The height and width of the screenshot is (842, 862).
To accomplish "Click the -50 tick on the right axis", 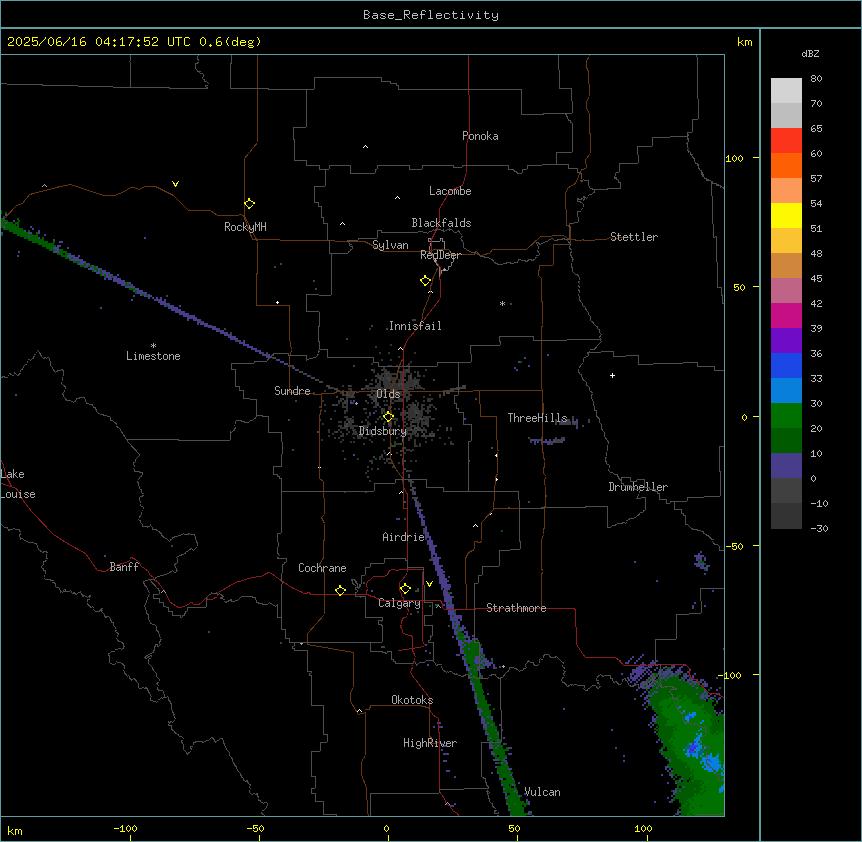I will click(x=734, y=546).
